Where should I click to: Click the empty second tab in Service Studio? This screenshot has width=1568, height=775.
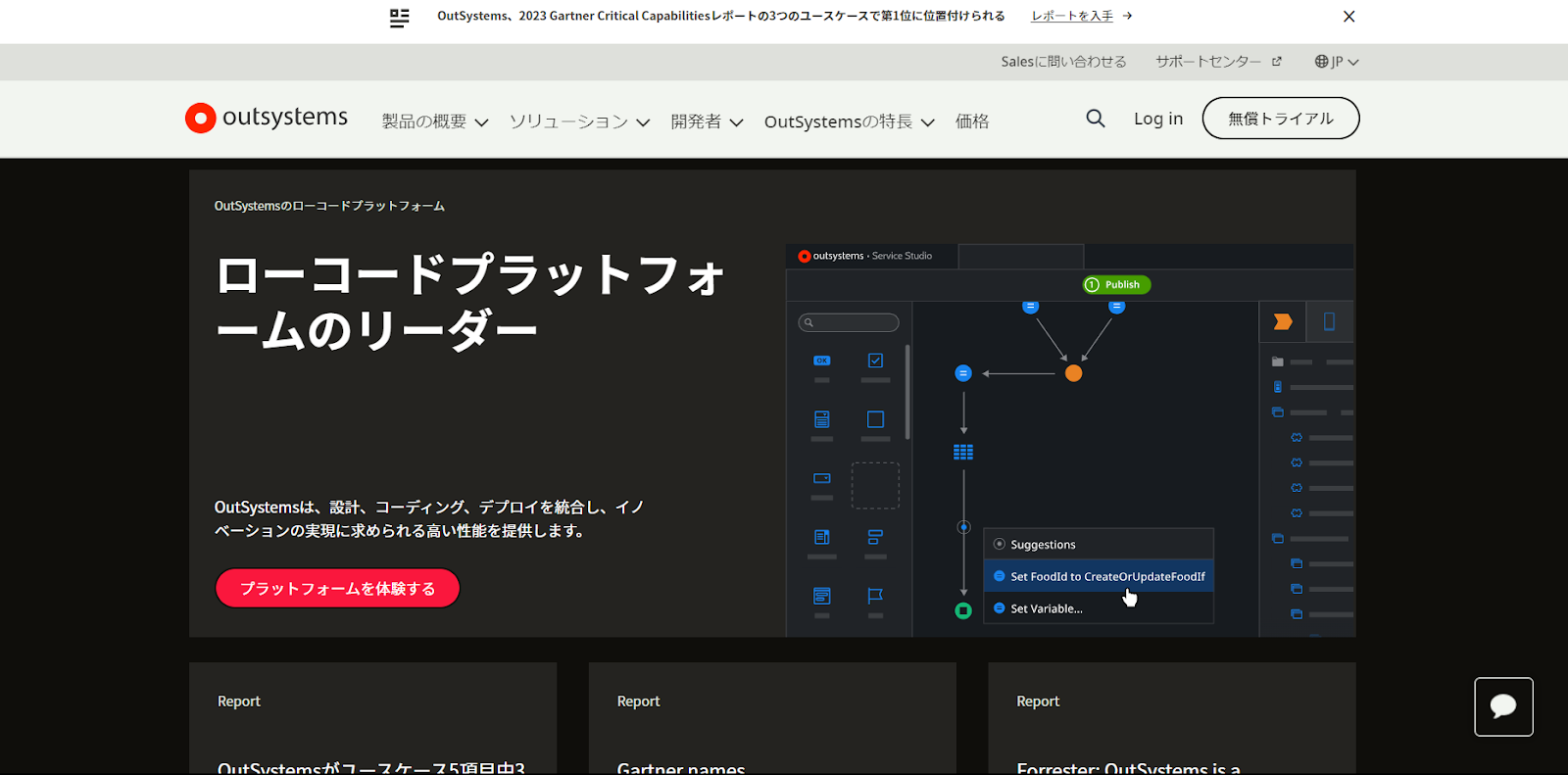[x=1021, y=256]
